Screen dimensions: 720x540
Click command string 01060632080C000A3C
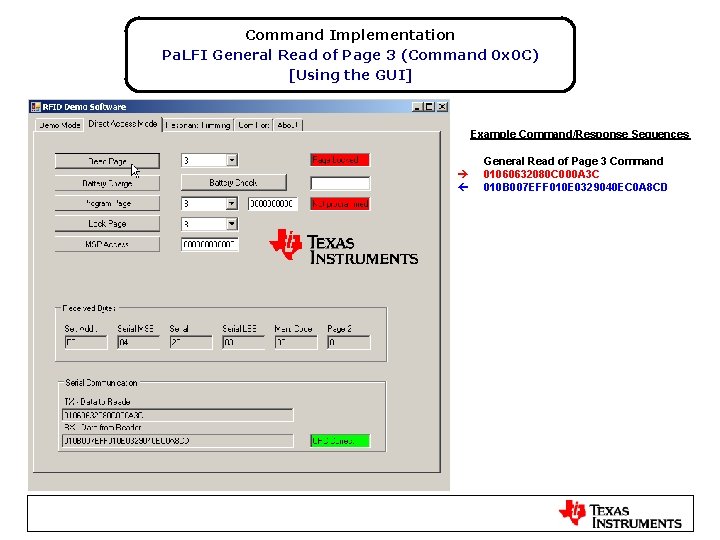541,174
